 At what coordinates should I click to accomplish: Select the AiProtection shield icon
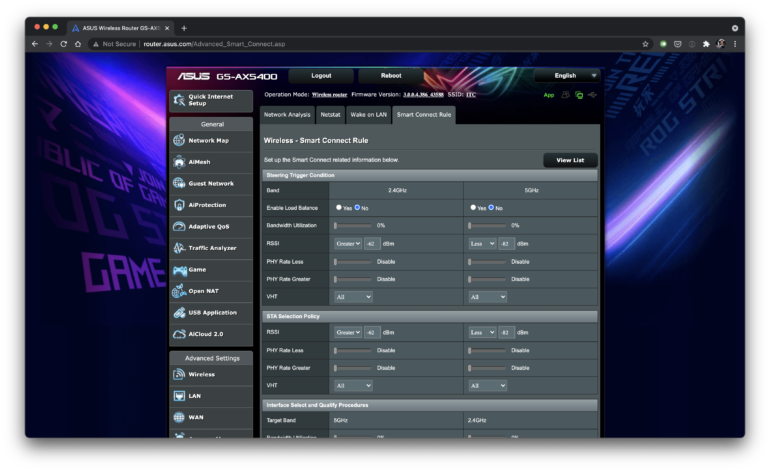tap(180, 205)
